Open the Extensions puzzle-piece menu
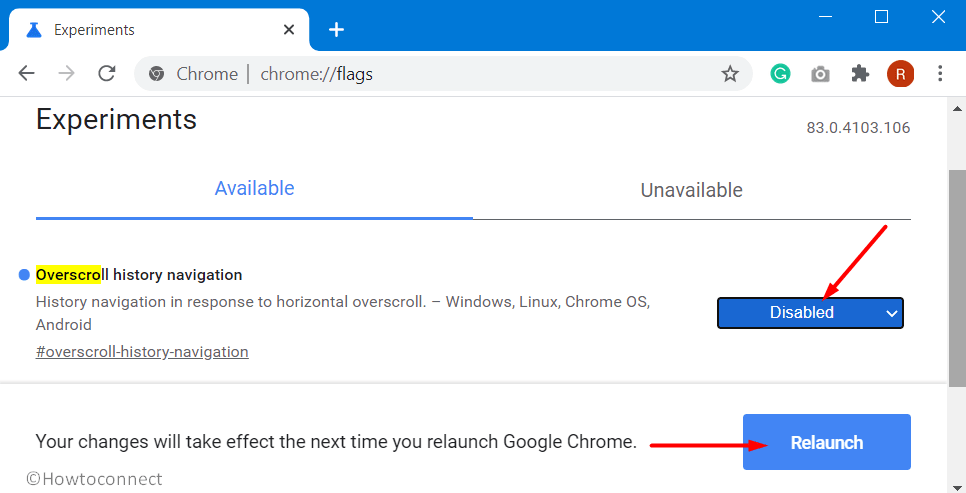This screenshot has width=966, height=493. tap(860, 74)
